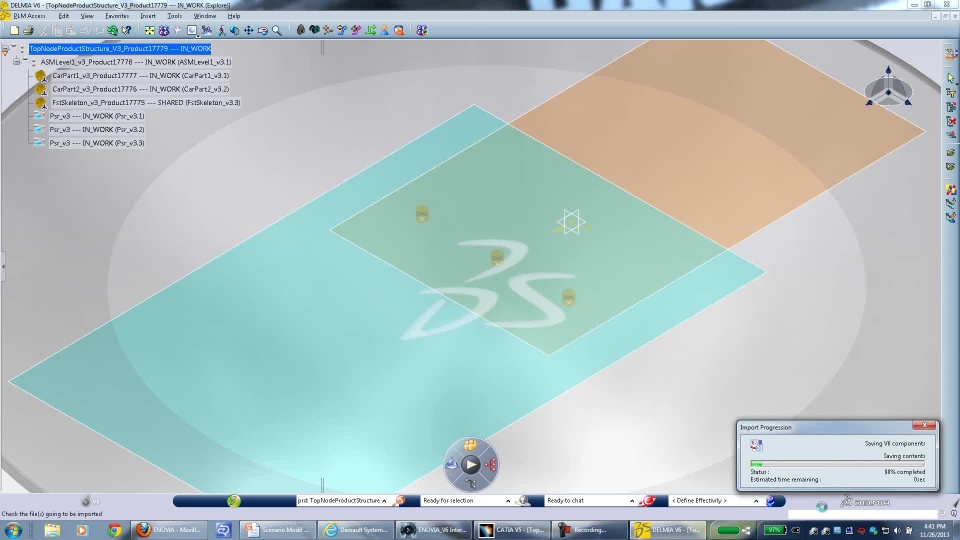Click the 3D orientation compass in viewport
Image resolution: width=960 pixels, height=540 pixels.
888,88
